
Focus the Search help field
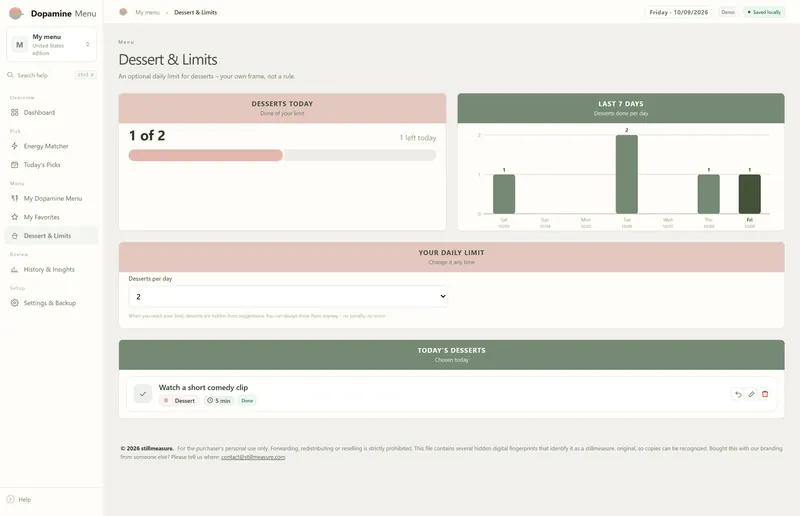click(x=52, y=75)
